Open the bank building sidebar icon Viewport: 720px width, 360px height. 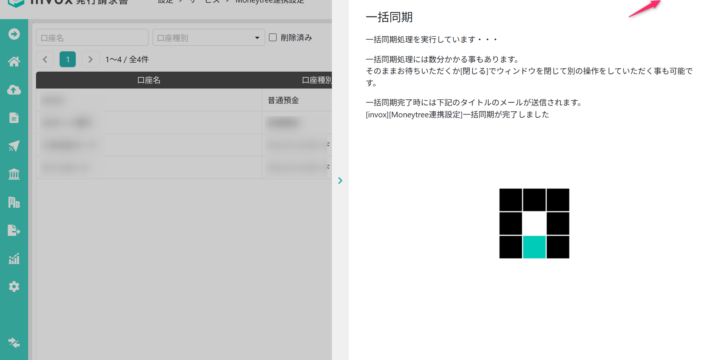coord(14,174)
